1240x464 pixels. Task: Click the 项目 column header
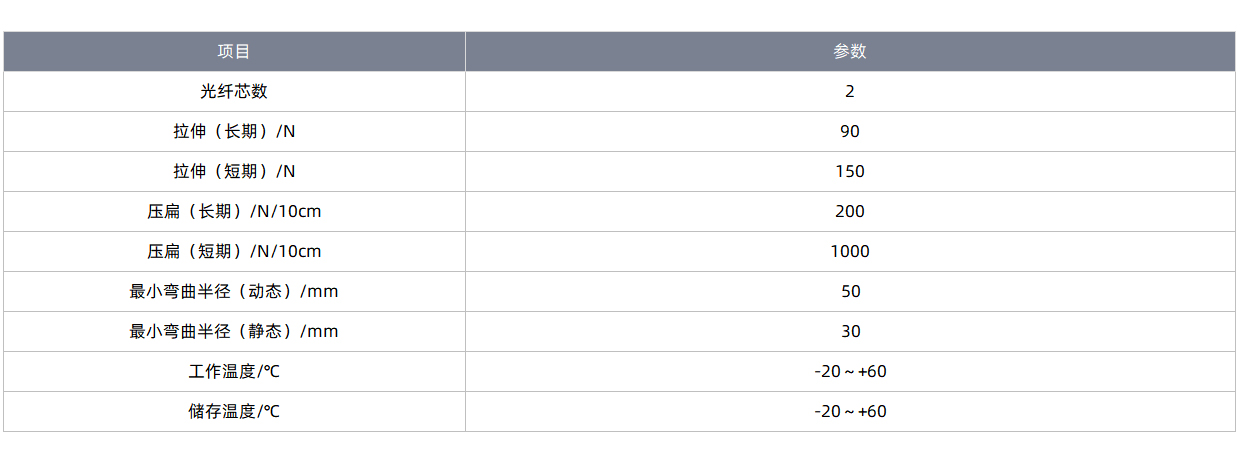coord(234,52)
